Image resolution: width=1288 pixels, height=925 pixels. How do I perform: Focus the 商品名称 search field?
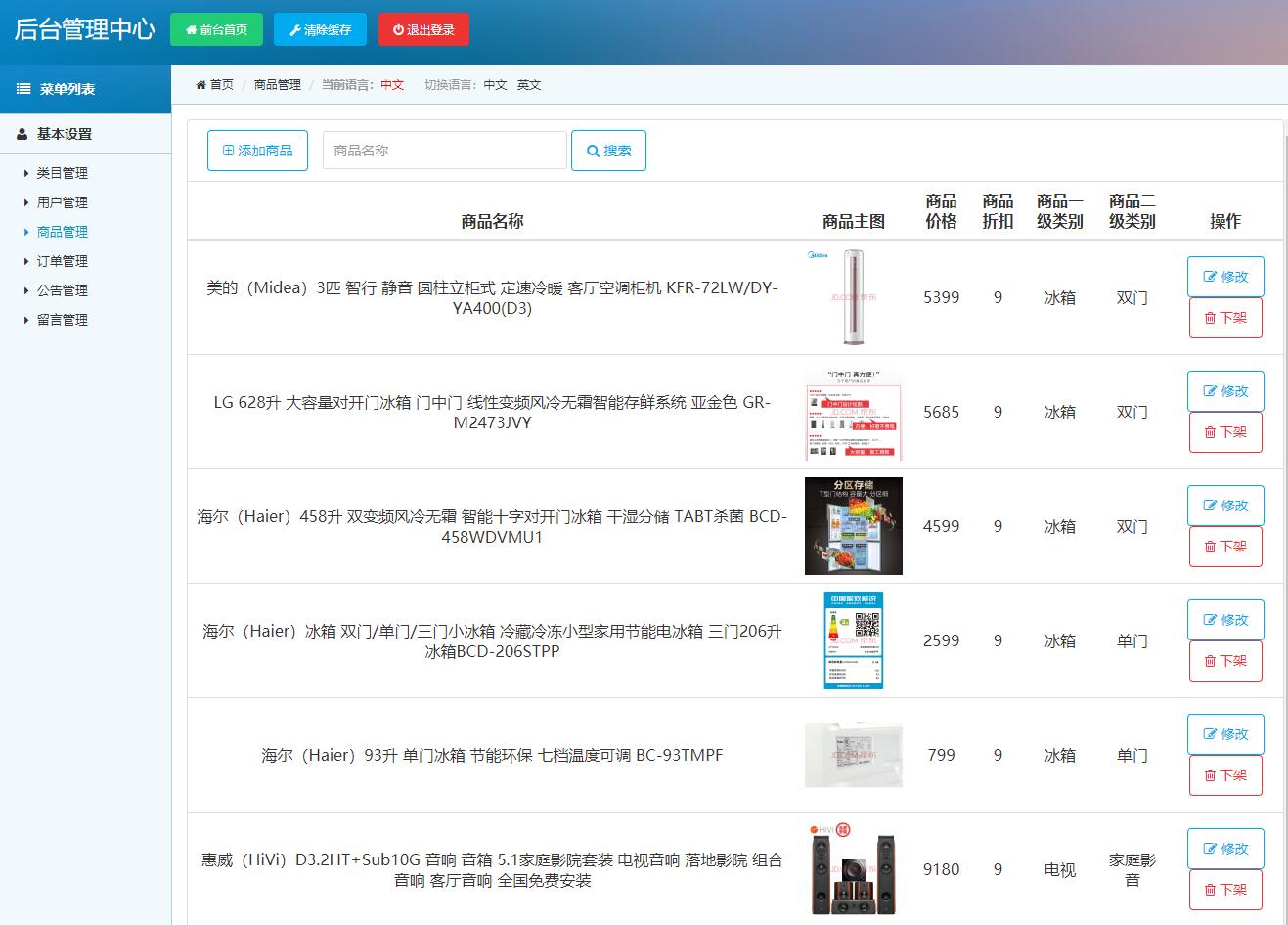click(445, 151)
